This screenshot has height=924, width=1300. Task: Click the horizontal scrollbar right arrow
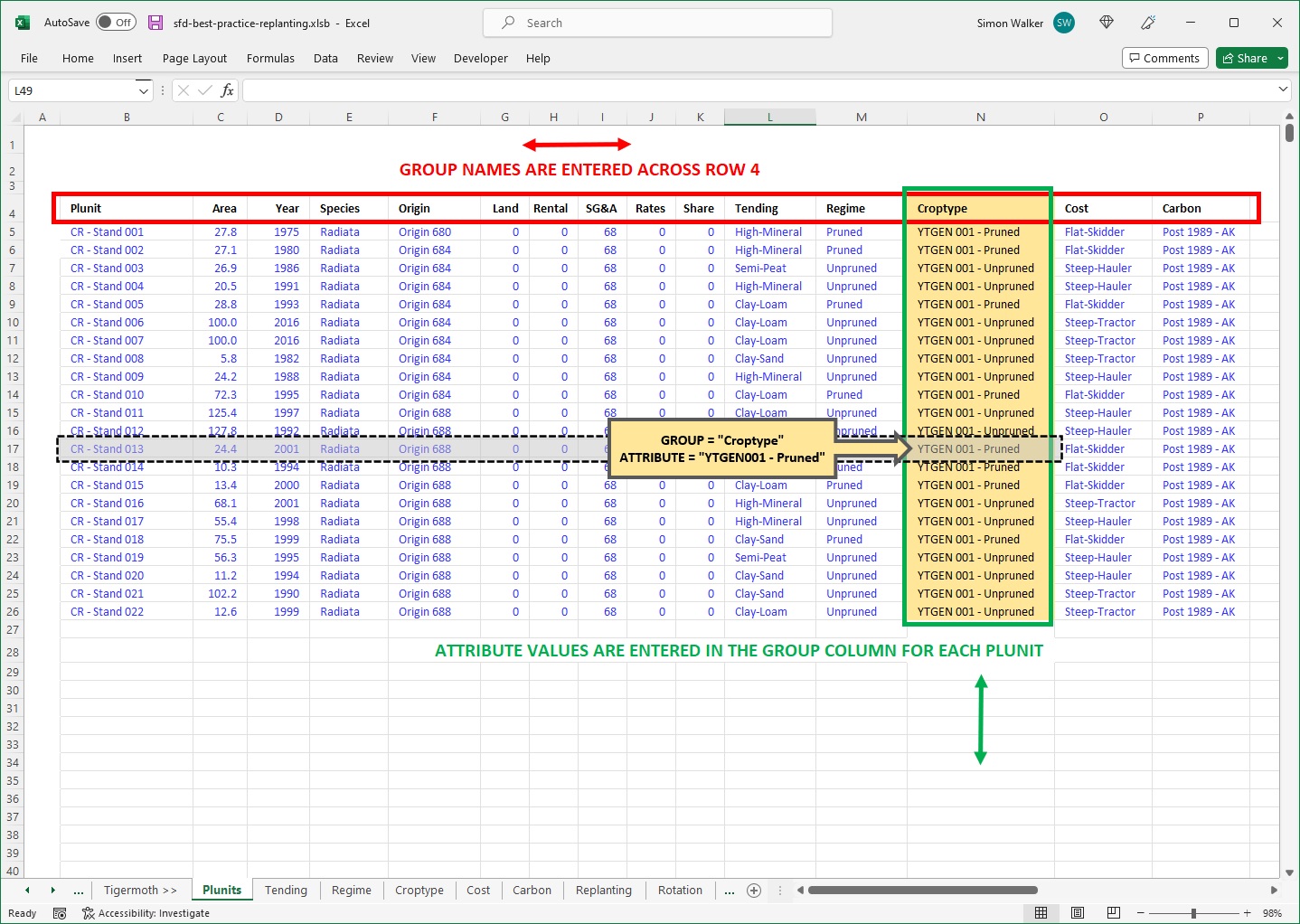1273,891
